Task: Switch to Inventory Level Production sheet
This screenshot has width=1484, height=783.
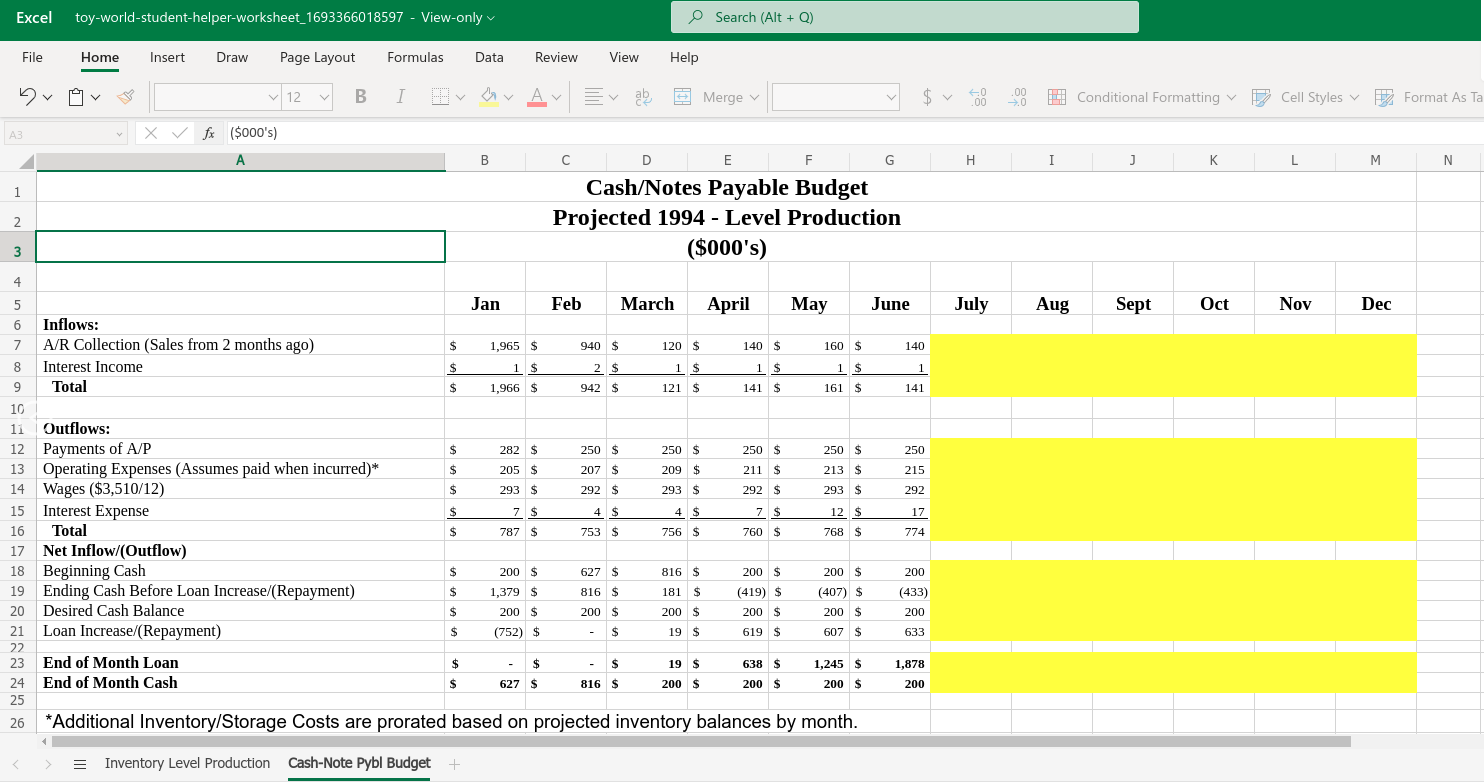Action: (187, 763)
